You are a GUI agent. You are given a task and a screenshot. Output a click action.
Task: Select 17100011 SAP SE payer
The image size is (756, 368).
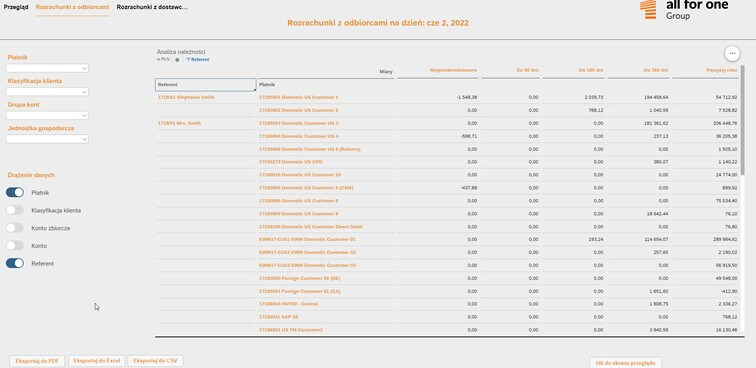(278, 317)
